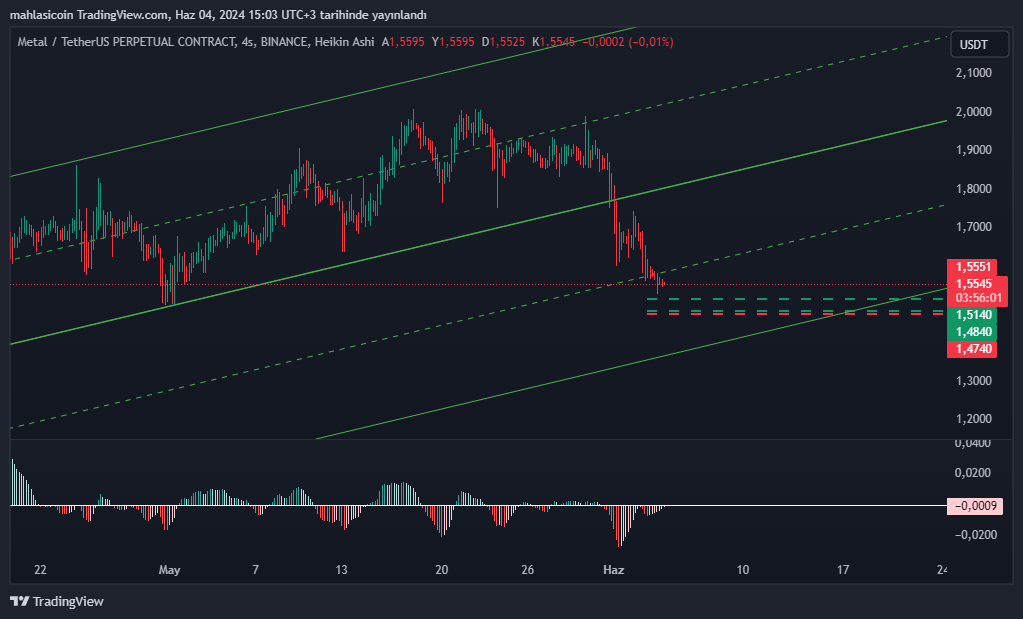Select the -0,0009 indicator value label

[x=975, y=506]
